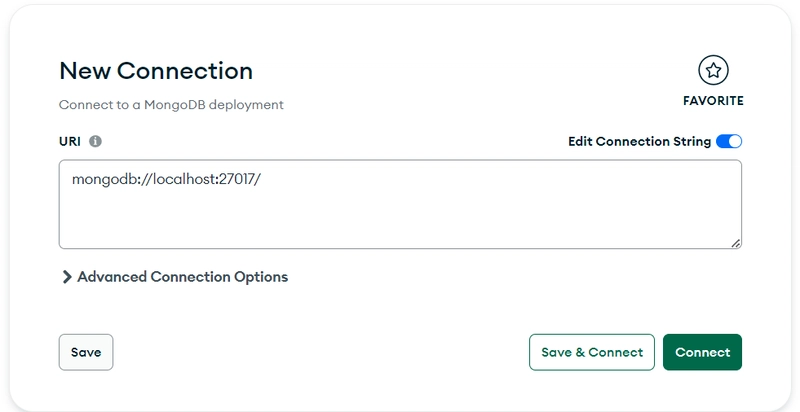Click the Save & Connect button
This screenshot has height=412, width=800.
click(591, 352)
